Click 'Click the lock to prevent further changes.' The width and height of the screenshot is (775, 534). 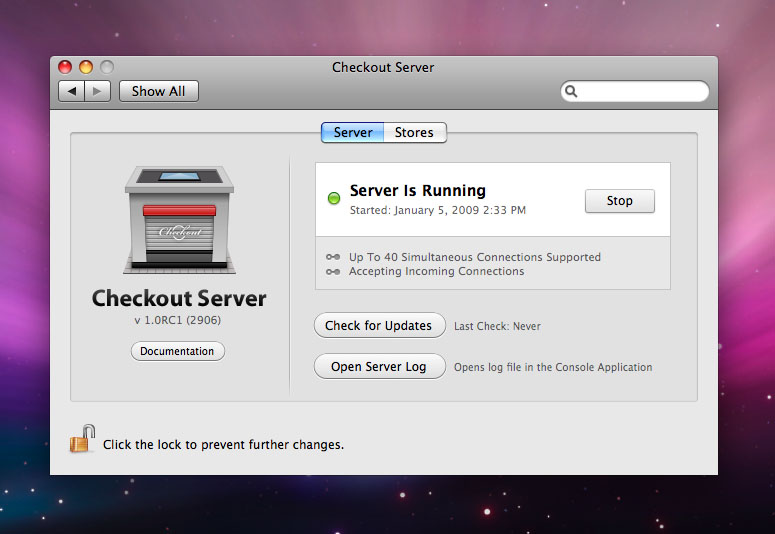click(223, 445)
